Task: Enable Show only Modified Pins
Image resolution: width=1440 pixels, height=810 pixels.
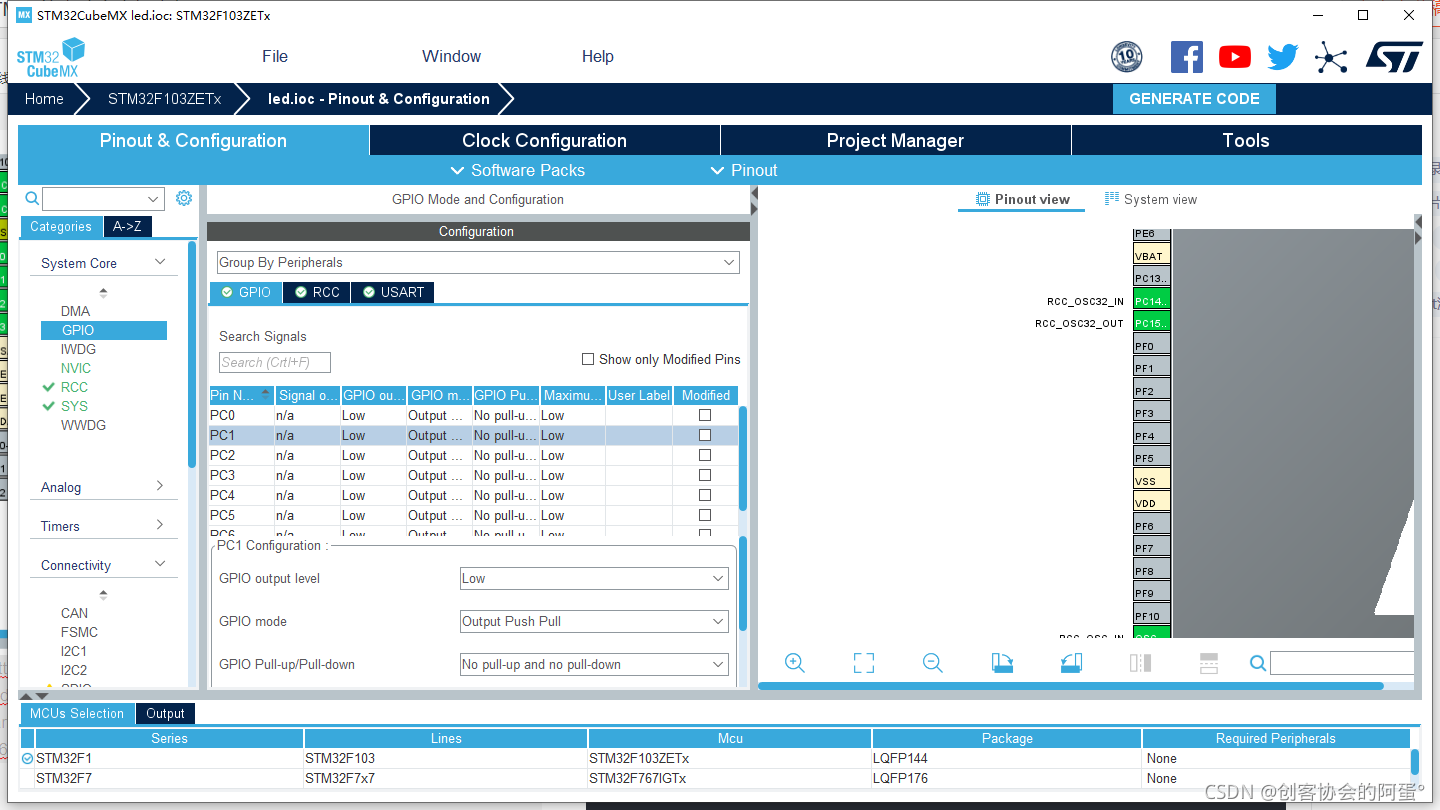Action: coord(588,359)
